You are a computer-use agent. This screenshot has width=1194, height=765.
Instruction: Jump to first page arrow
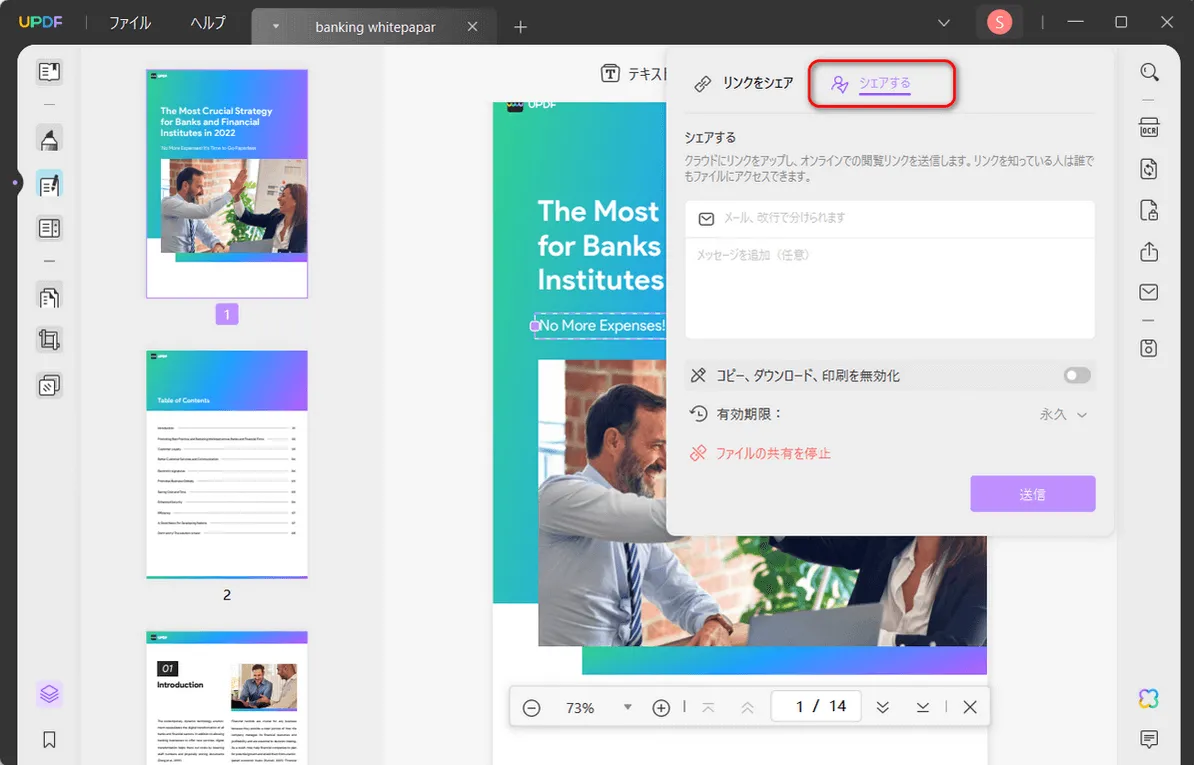tap(708, 708)
